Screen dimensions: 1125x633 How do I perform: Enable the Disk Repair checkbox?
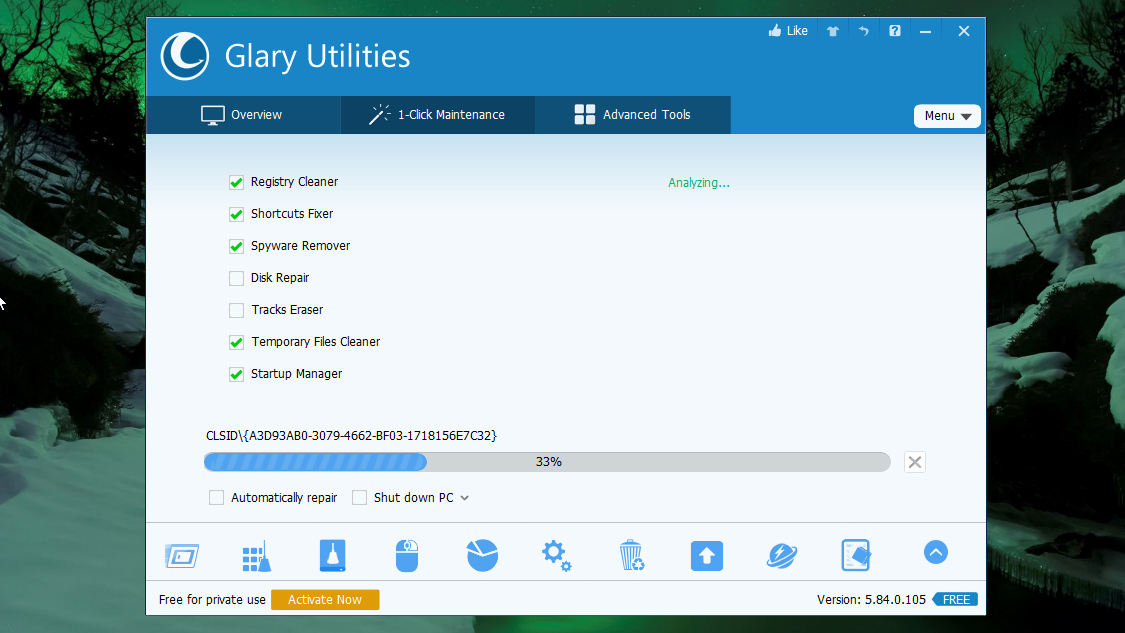point(236,278)
